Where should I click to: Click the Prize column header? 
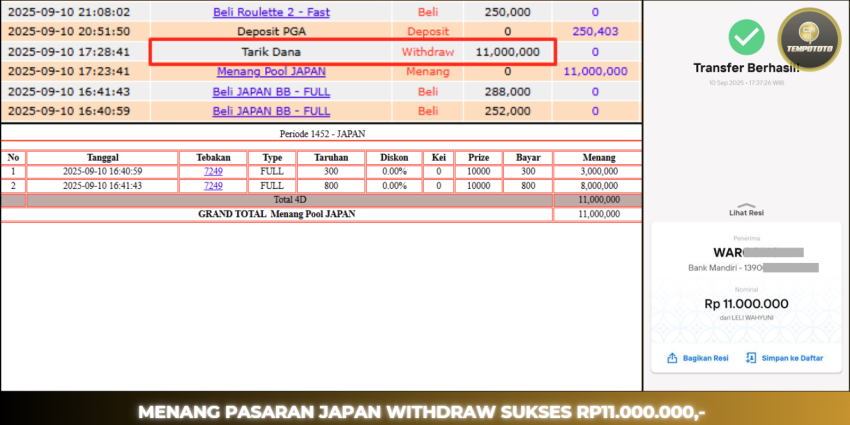[479, 158]
